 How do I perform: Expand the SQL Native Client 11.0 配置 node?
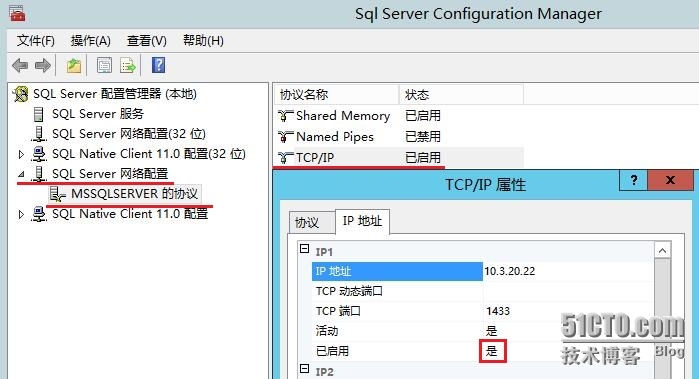[x=21, y=214]
